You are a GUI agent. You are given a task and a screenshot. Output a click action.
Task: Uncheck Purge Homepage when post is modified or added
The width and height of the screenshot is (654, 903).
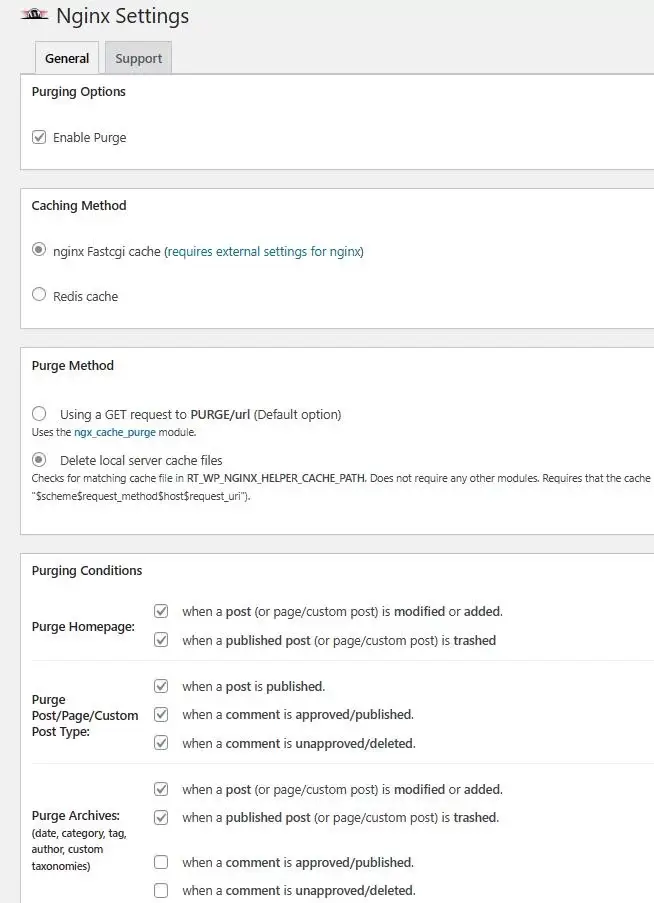(161, 611)
